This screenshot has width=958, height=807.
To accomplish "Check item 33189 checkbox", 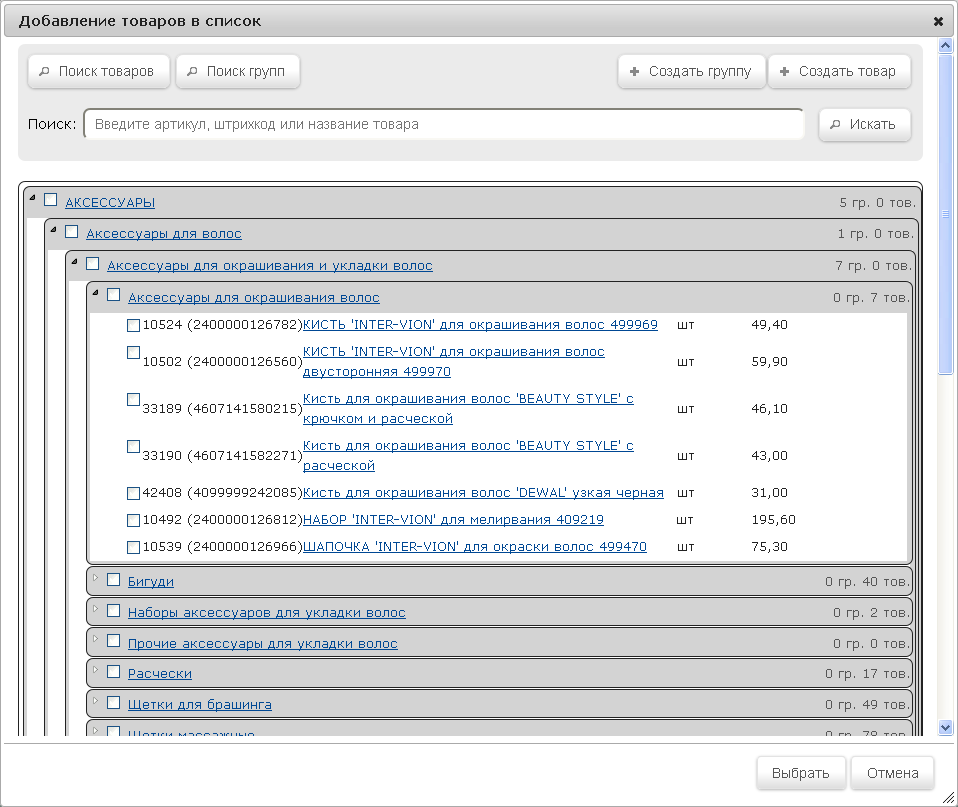I will click(x=133, y=400).
